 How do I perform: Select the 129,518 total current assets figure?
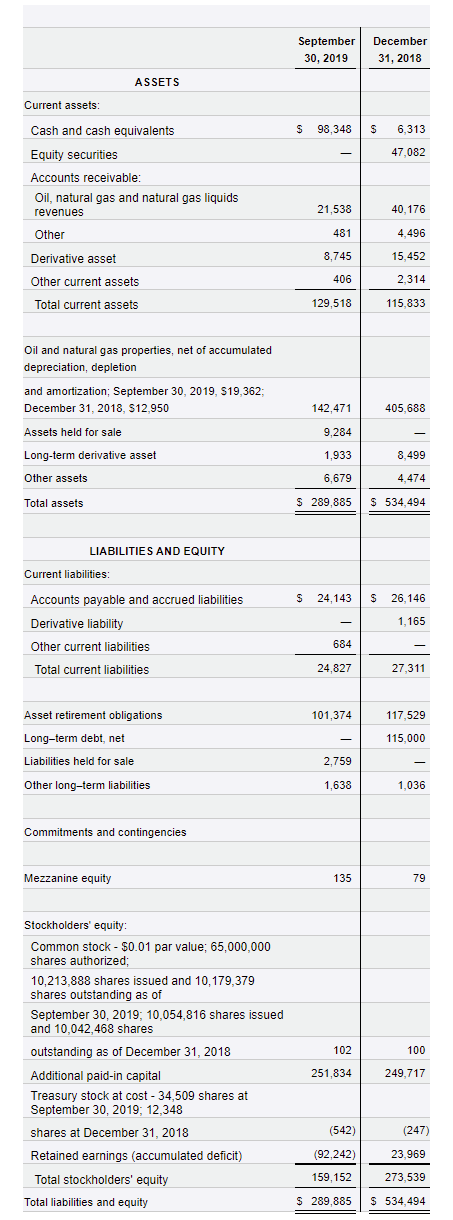(x=332, y=303)
